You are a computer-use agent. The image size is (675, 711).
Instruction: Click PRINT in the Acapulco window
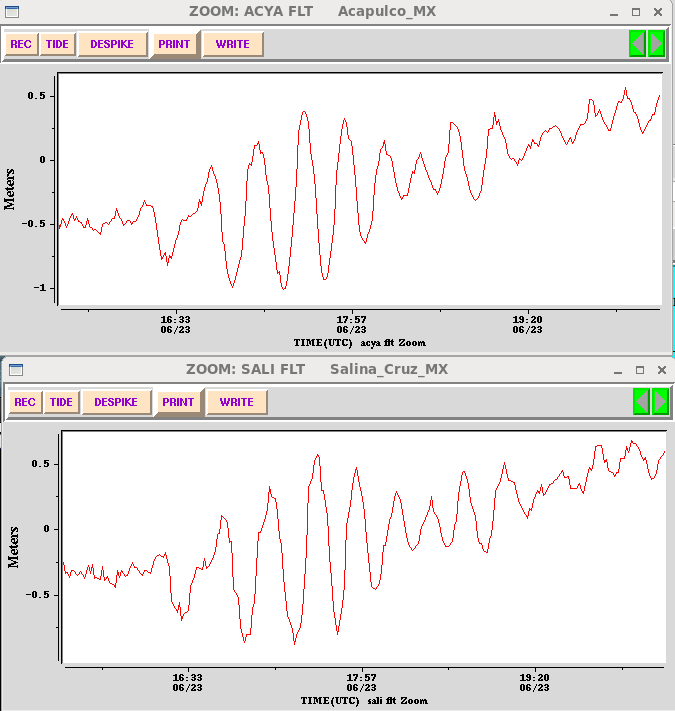(x=174, y=45)
